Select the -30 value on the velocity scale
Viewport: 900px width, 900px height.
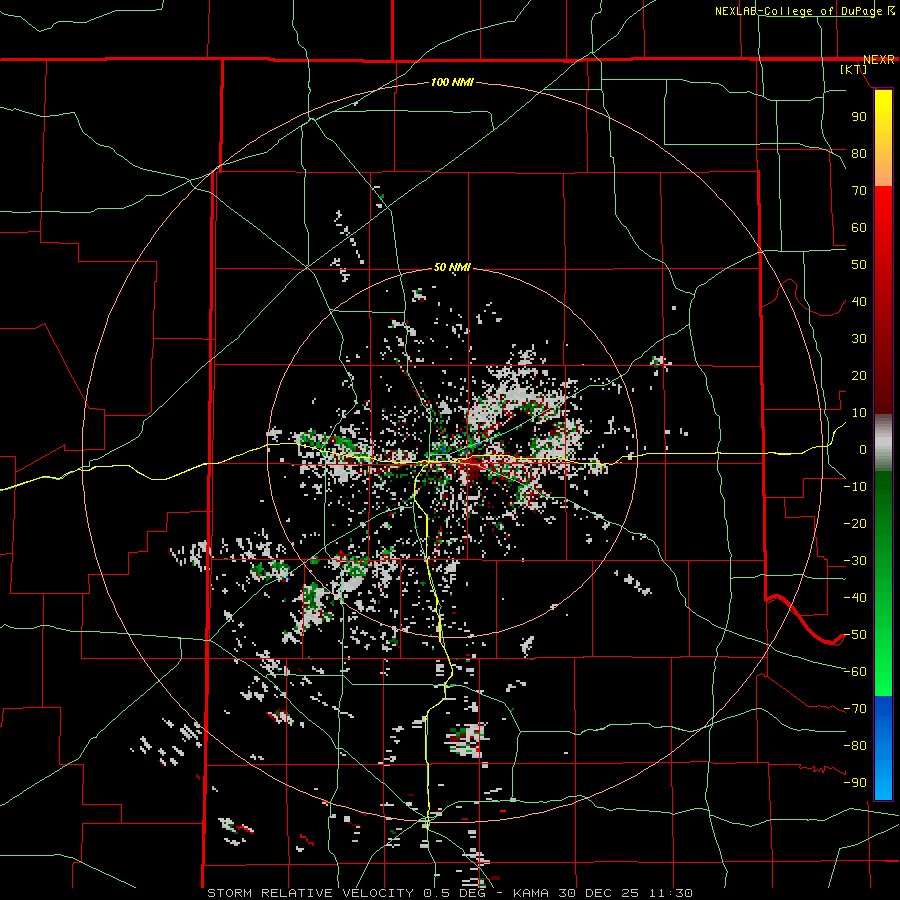click(x=855, y=561)
